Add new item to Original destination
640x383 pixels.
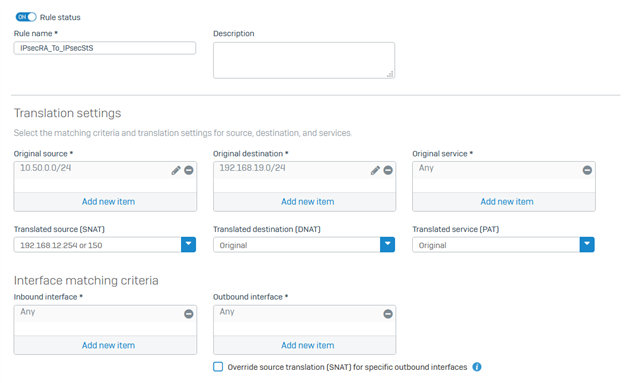307,202
